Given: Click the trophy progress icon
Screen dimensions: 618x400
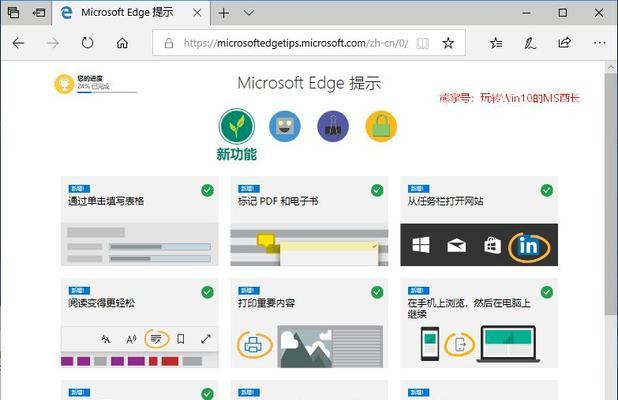Looking at the screenshot, I should click(x=64, y=84).
